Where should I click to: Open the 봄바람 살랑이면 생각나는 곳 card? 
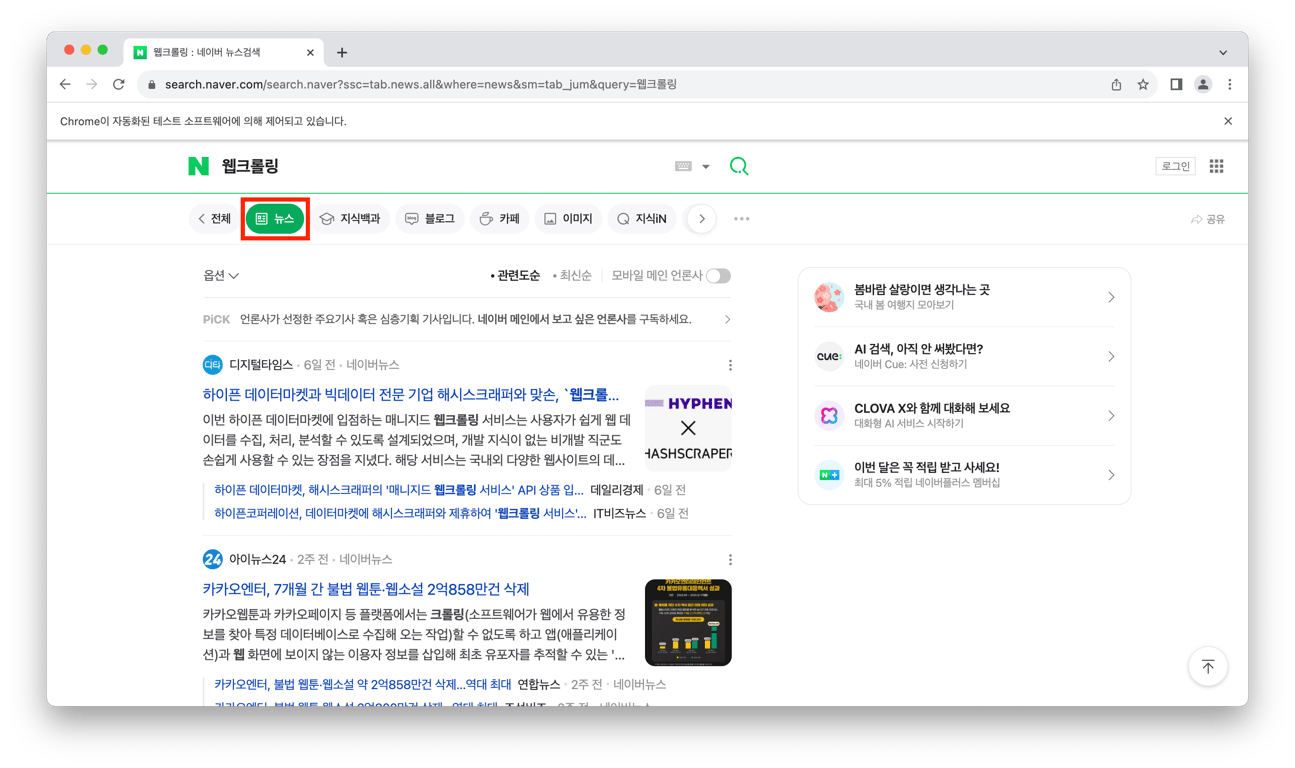(x=964, y=297)
